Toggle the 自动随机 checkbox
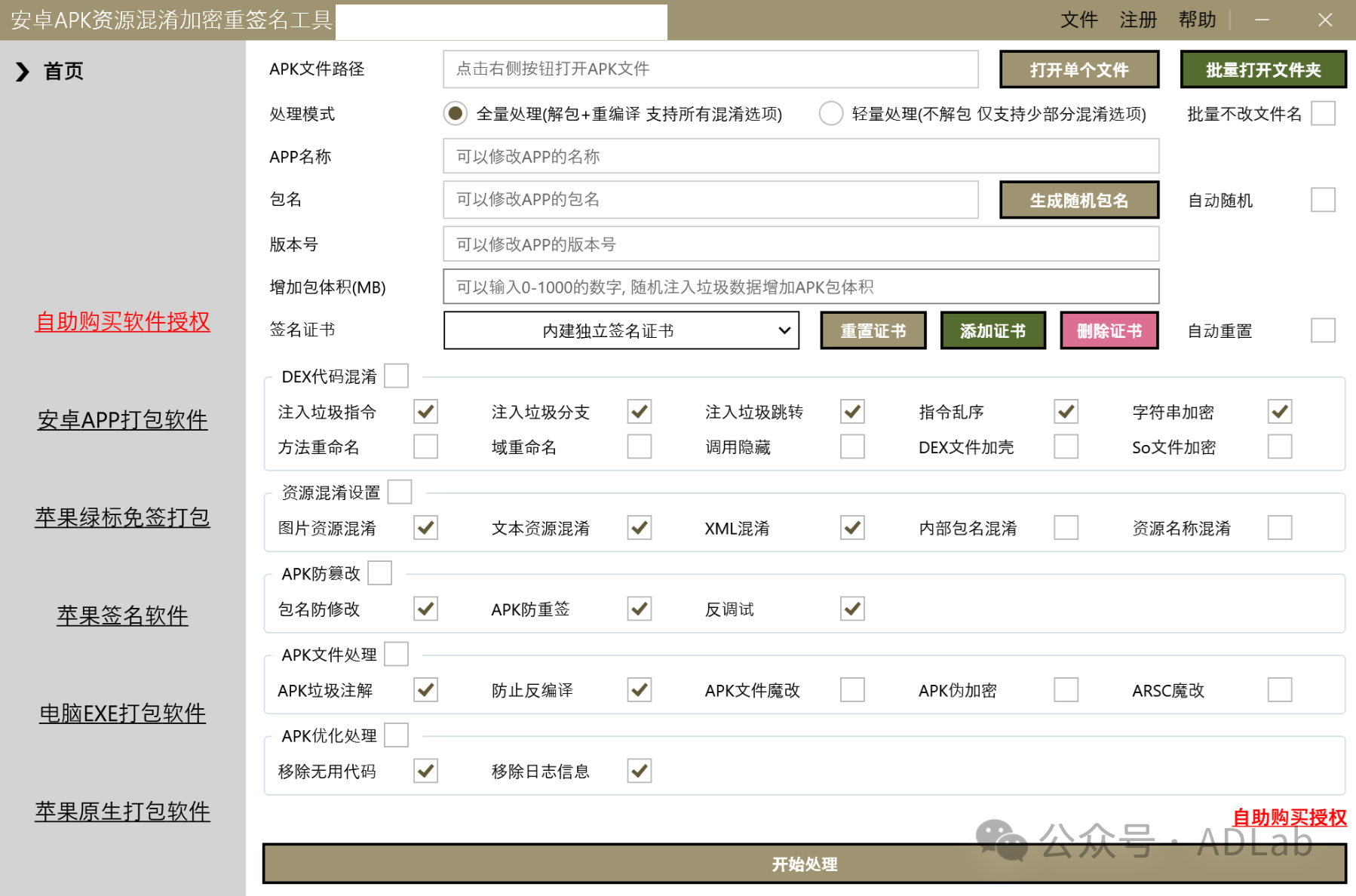The width and height of the screenshot is (1356, 896). 1323,199
